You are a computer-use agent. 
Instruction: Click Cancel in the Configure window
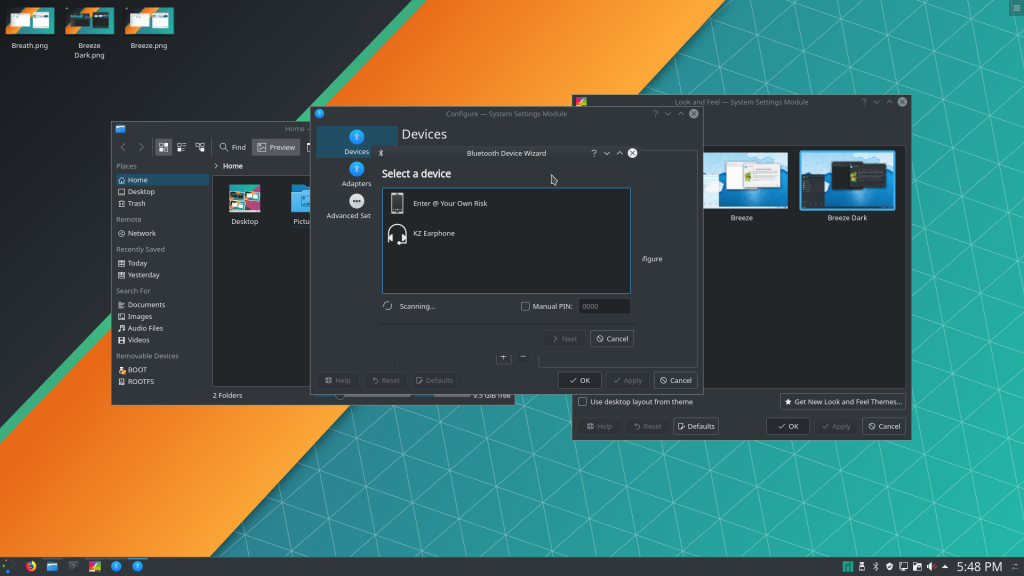click(x=675, y=381)
